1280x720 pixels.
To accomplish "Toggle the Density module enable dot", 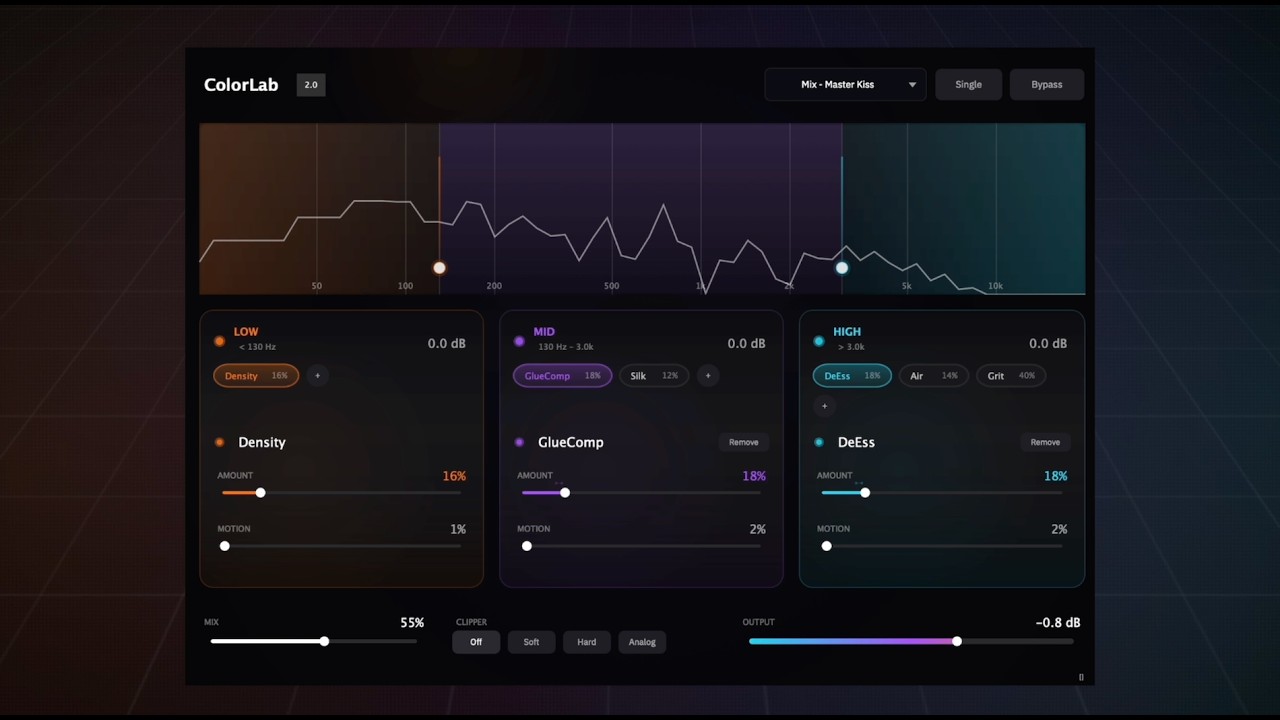I will [x=219, y=442].
